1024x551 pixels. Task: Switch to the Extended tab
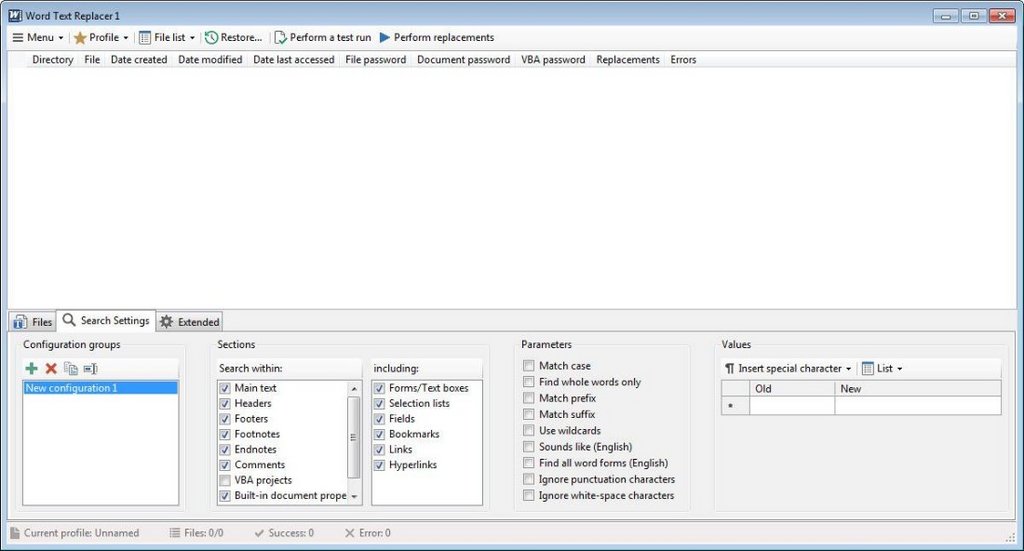pyautogui.click(x=189, y=322)
